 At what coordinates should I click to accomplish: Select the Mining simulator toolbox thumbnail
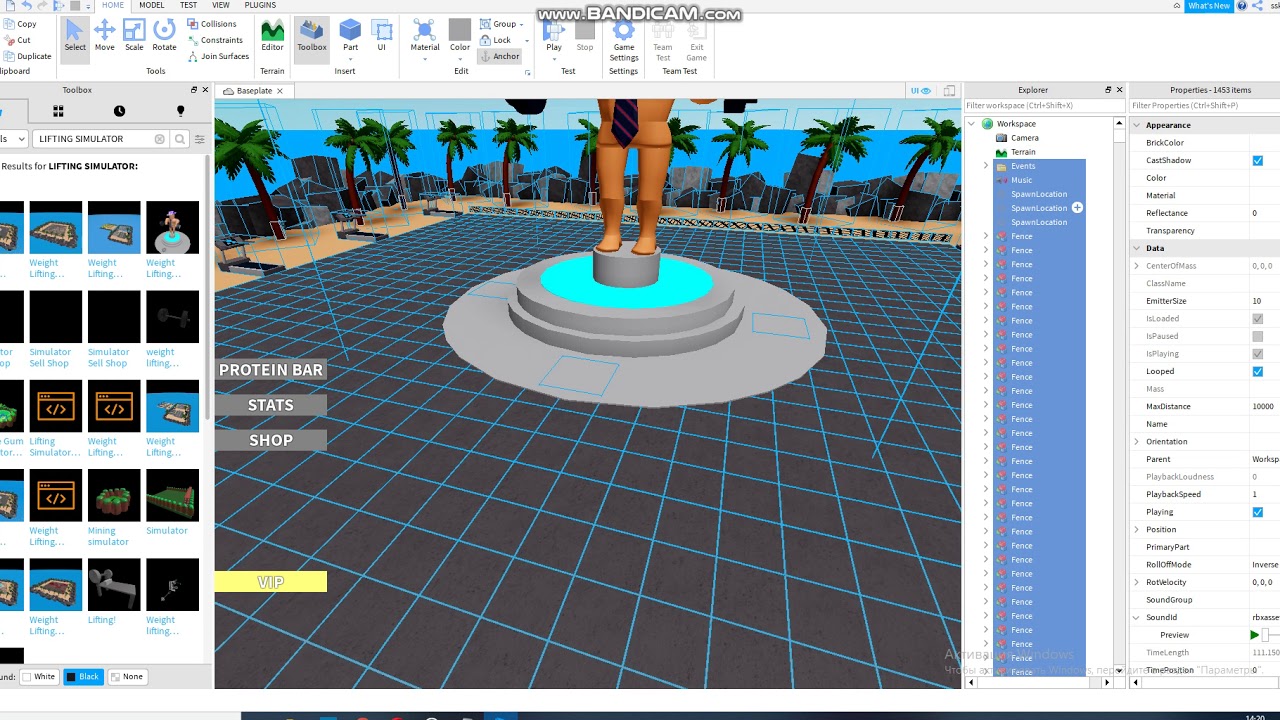114,495
